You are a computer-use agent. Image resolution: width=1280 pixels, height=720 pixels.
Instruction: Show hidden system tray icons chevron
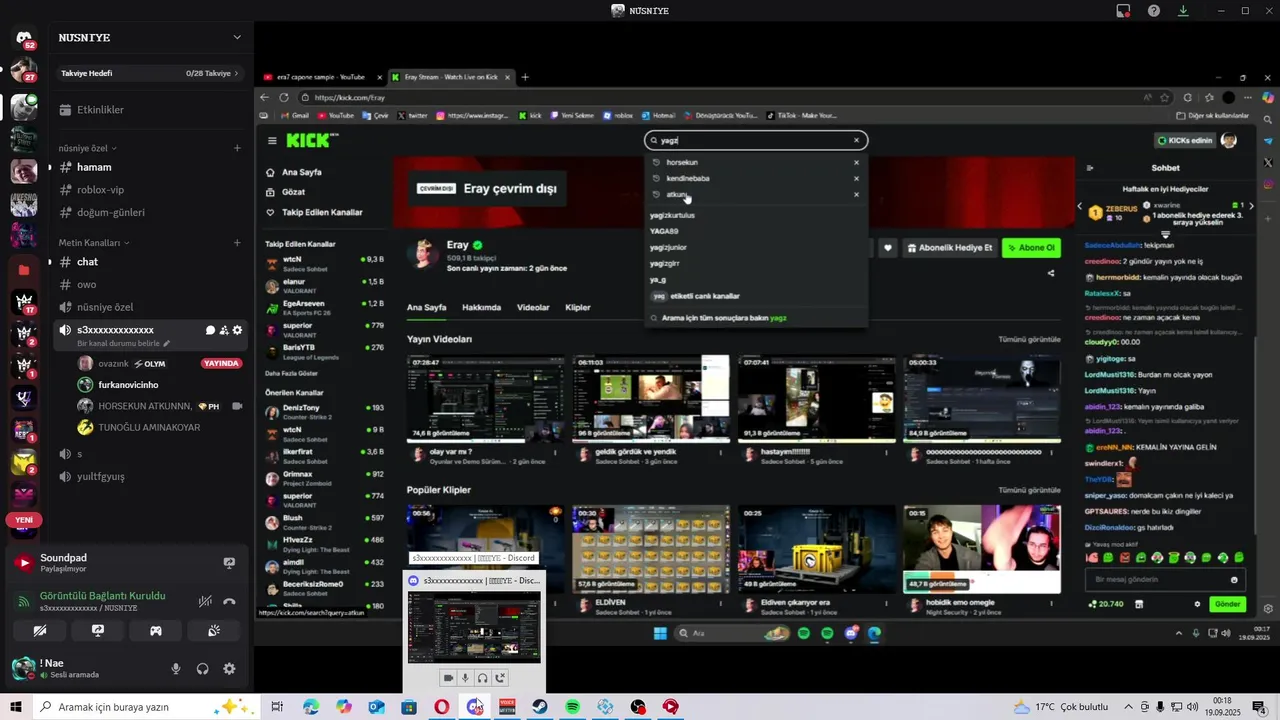point(1129,707)
